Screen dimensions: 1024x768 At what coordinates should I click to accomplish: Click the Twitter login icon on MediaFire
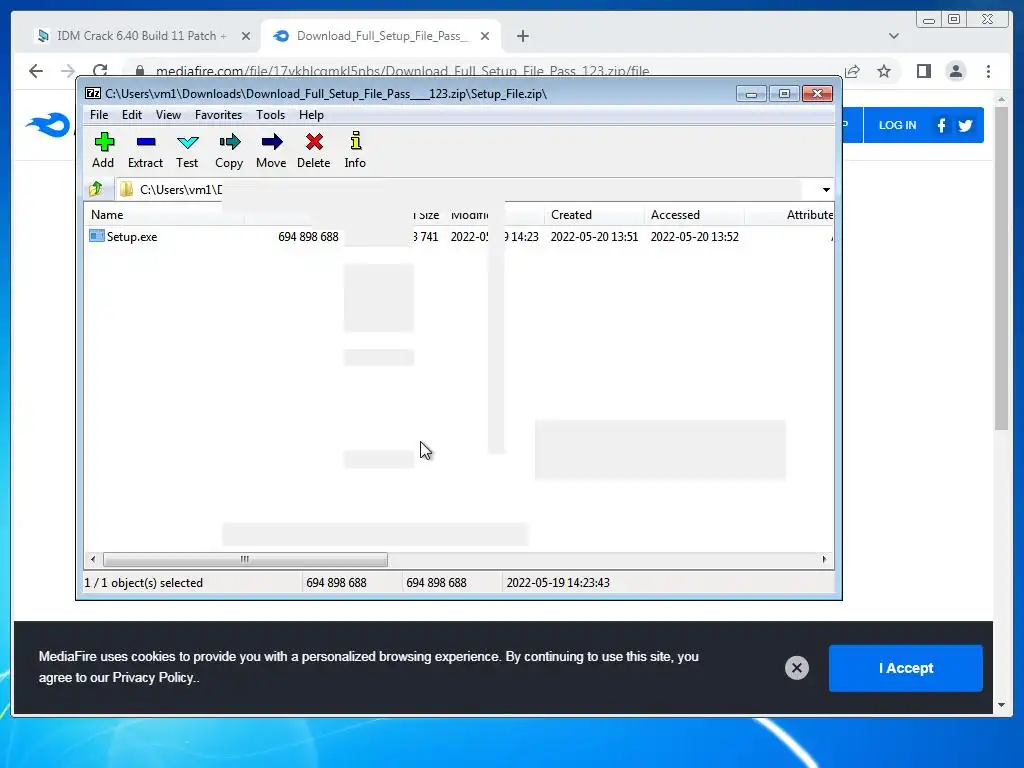click(x=965, y=125)
